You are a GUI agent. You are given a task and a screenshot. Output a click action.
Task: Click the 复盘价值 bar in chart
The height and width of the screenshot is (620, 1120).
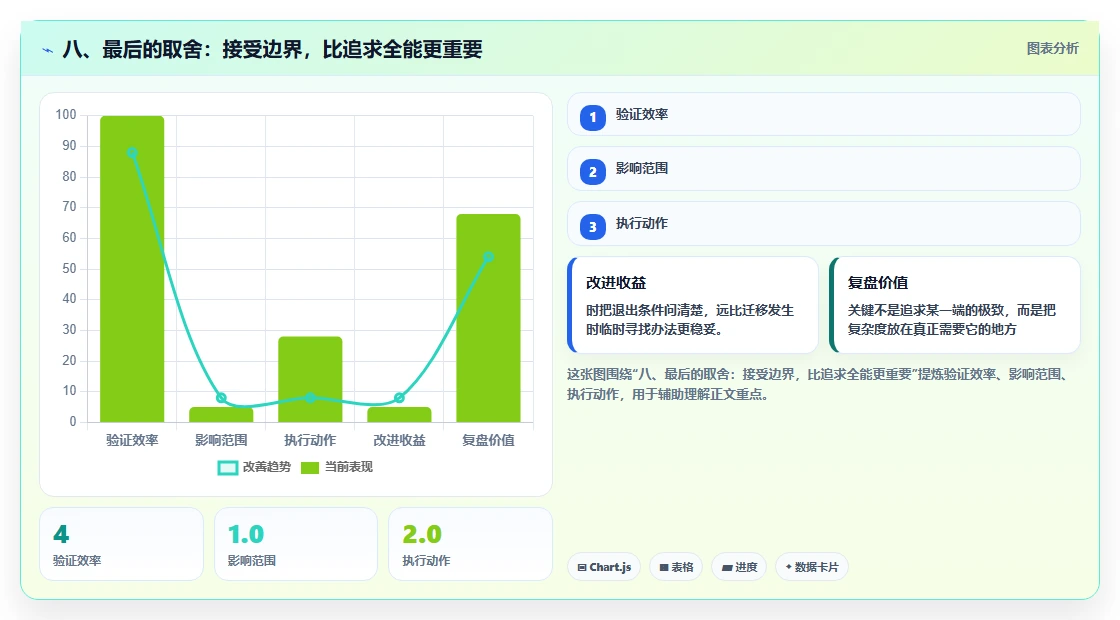pos(489,318)
